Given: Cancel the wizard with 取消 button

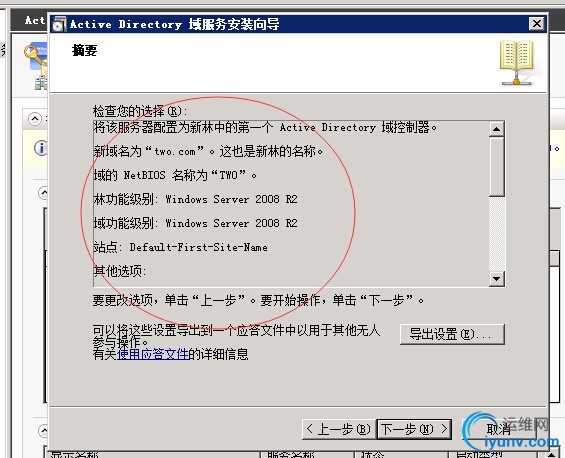Looking at the screenshot, I should coord(499,429).
